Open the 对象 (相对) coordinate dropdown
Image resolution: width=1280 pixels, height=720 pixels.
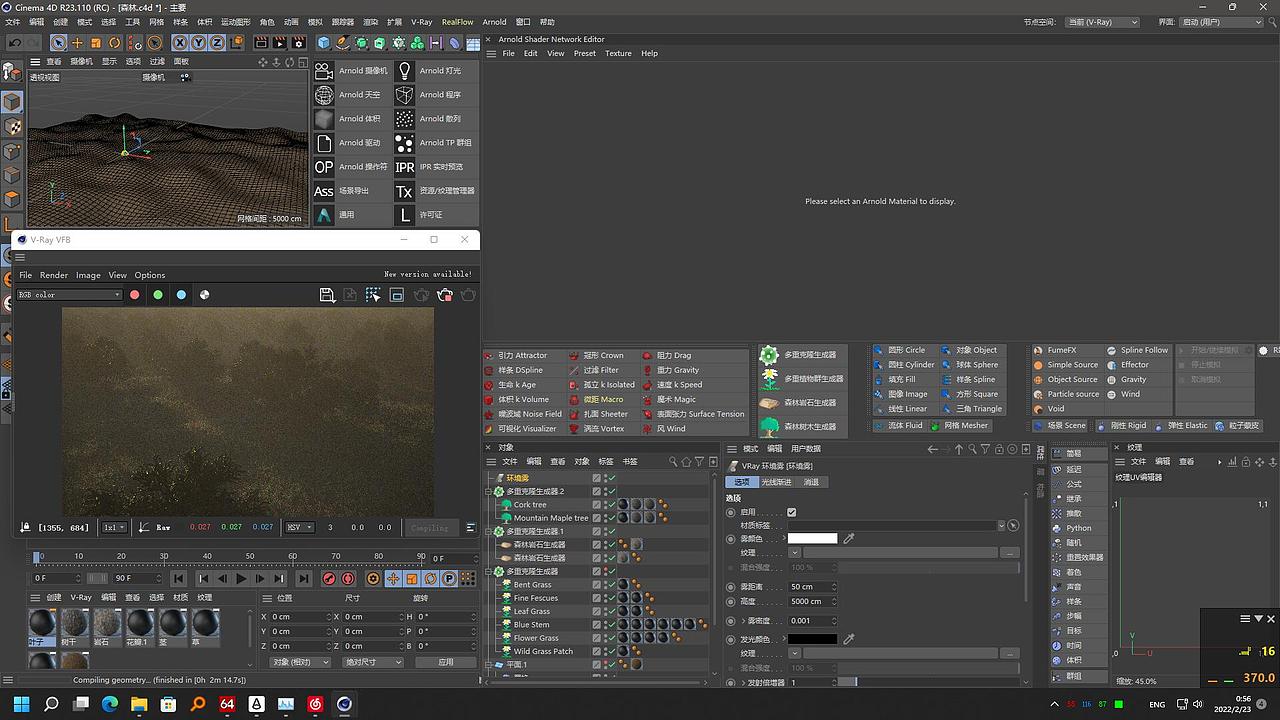tap(301, 662)
